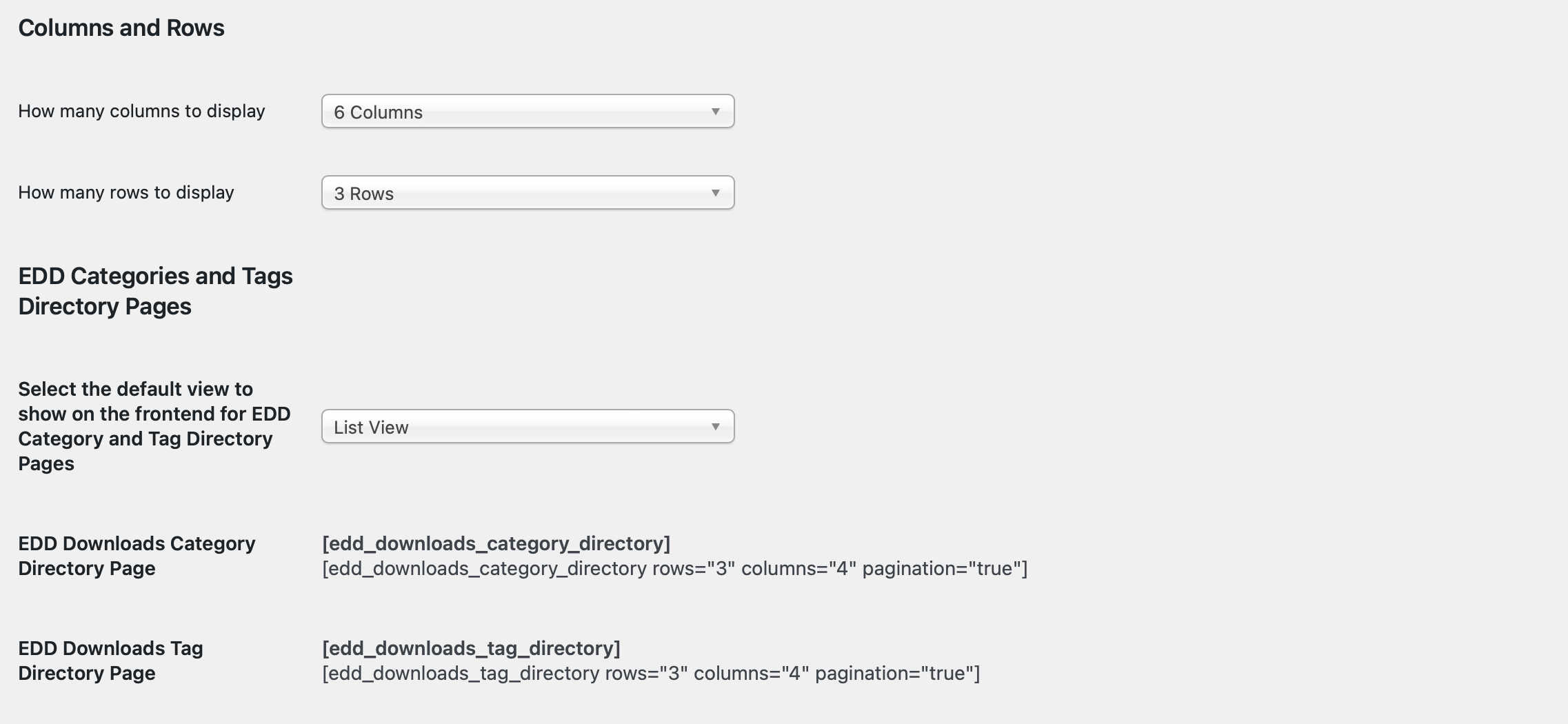Click the tag directory shortcode with pagination
The image size is (1568, 724).
[x=651, y=673]
